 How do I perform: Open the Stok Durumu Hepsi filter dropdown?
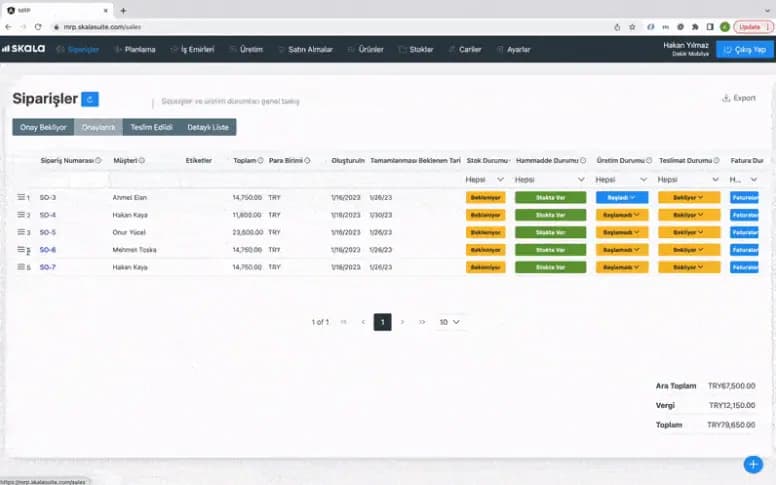click(485, 180)
